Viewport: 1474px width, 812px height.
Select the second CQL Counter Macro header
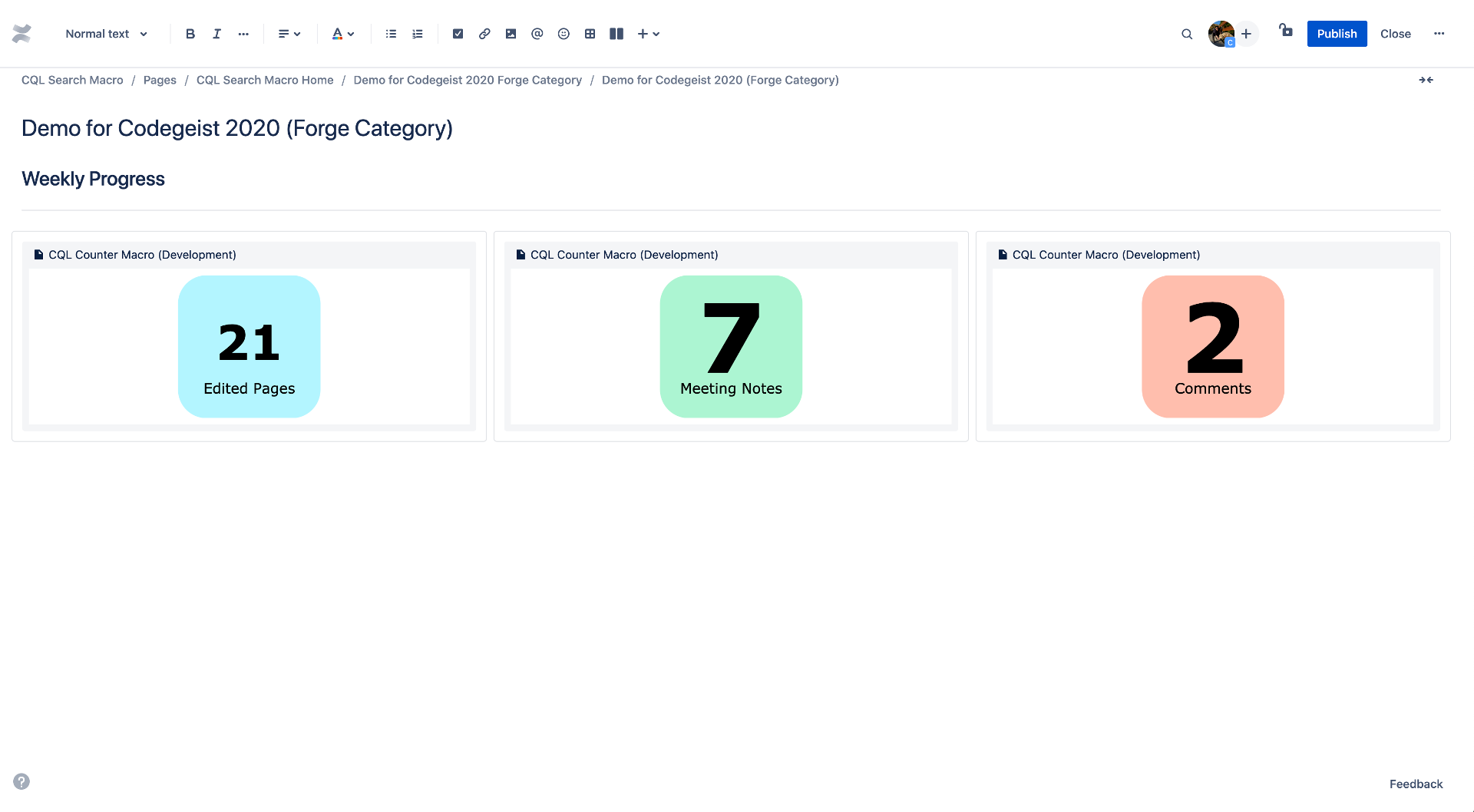(731, 255)
